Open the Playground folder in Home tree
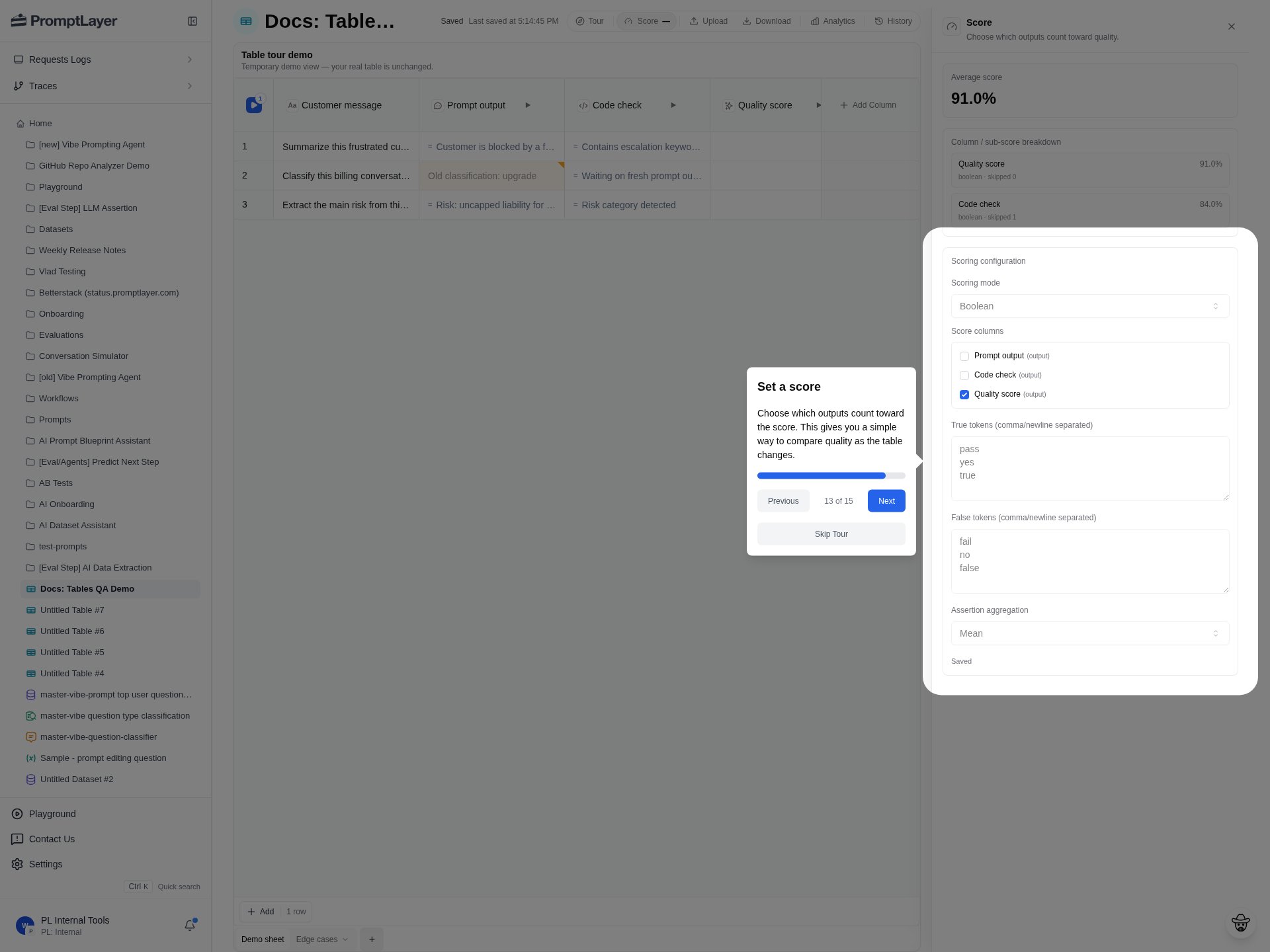1270x952 pixels. point(60,187)
